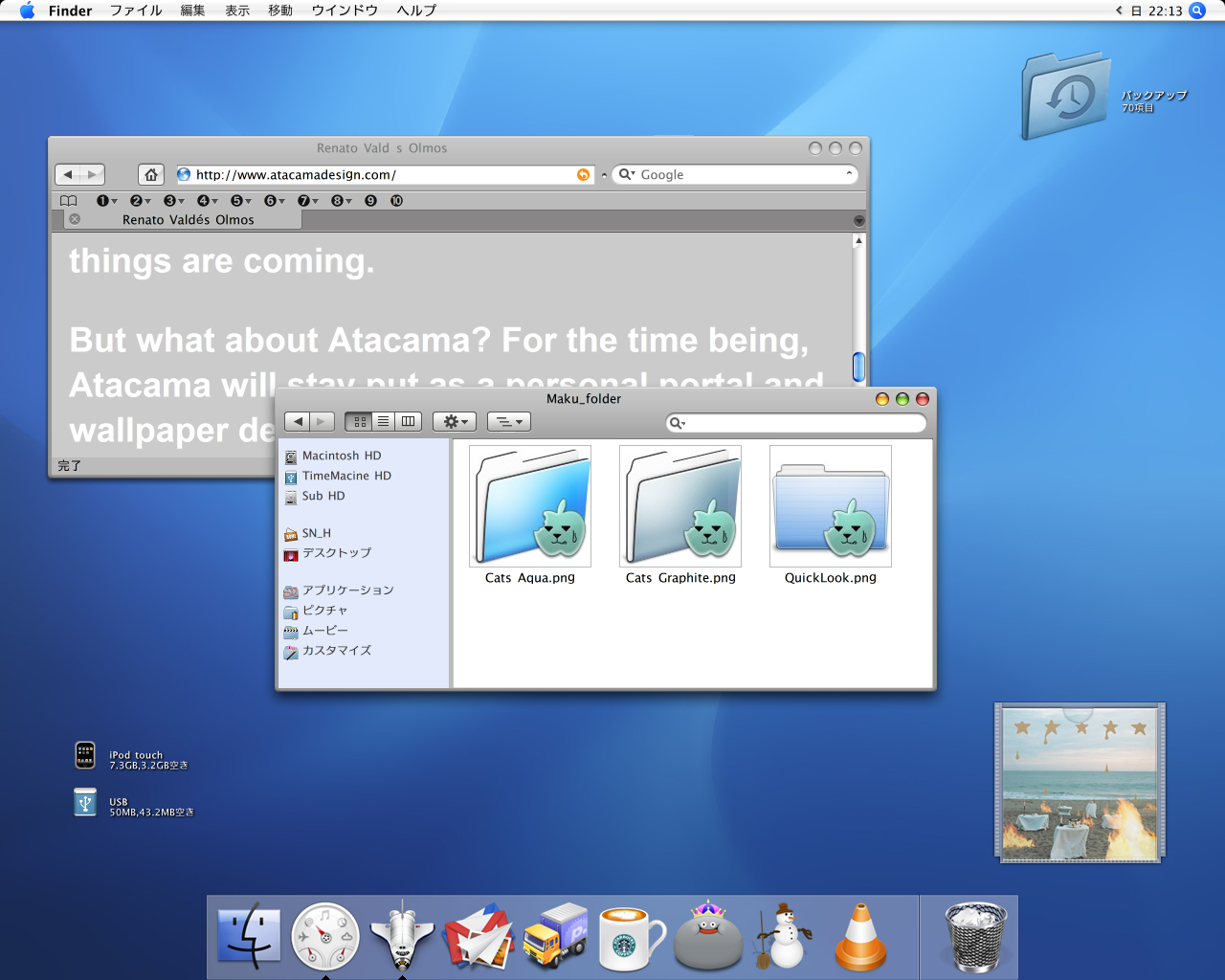This screenshot has width=1225, height=980.
Task: Open the gray blob with crown Dock icon
Action: tap(708, 935)
